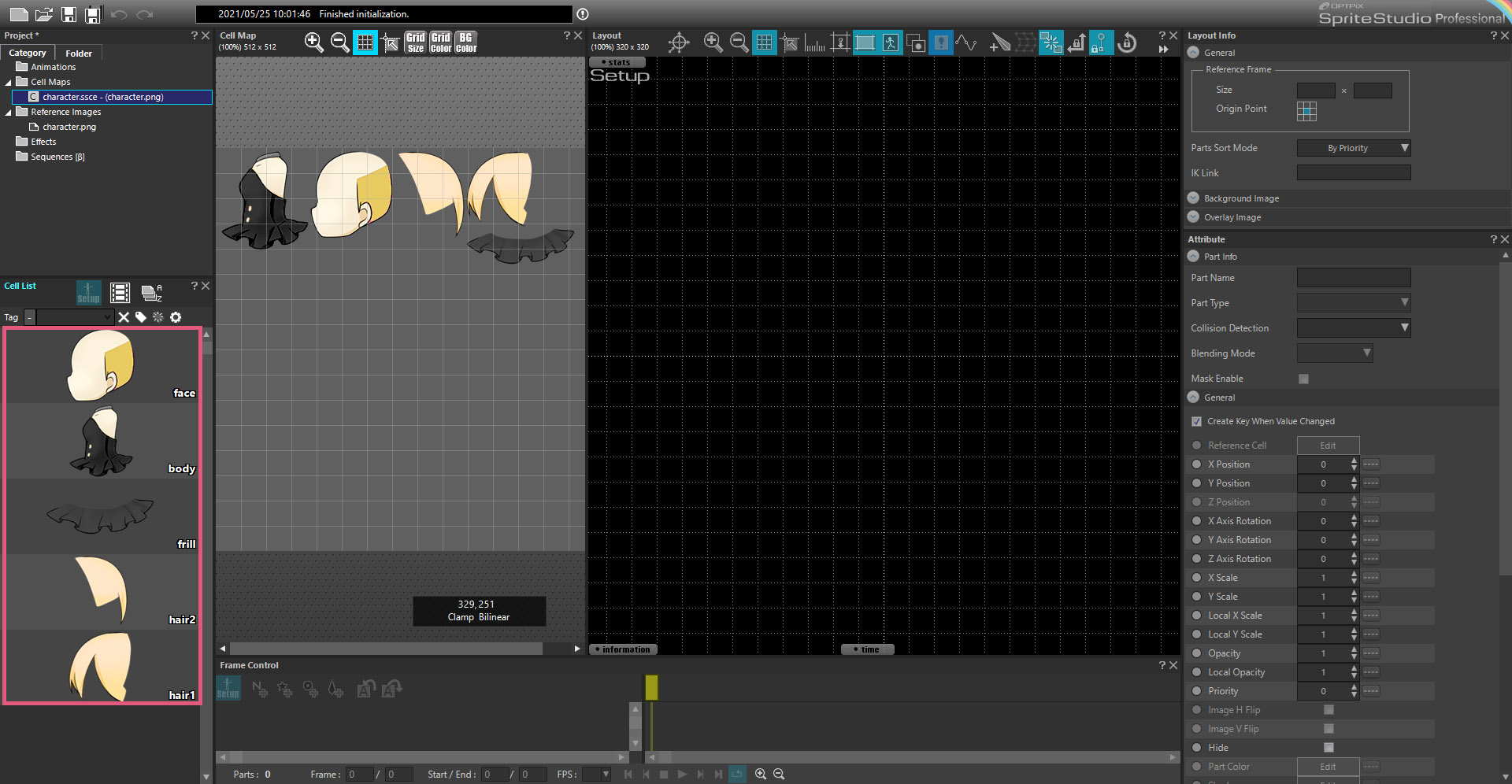Zoom out in the Layout window
The width and height of the screenshot is (1512, 784).
739,43
